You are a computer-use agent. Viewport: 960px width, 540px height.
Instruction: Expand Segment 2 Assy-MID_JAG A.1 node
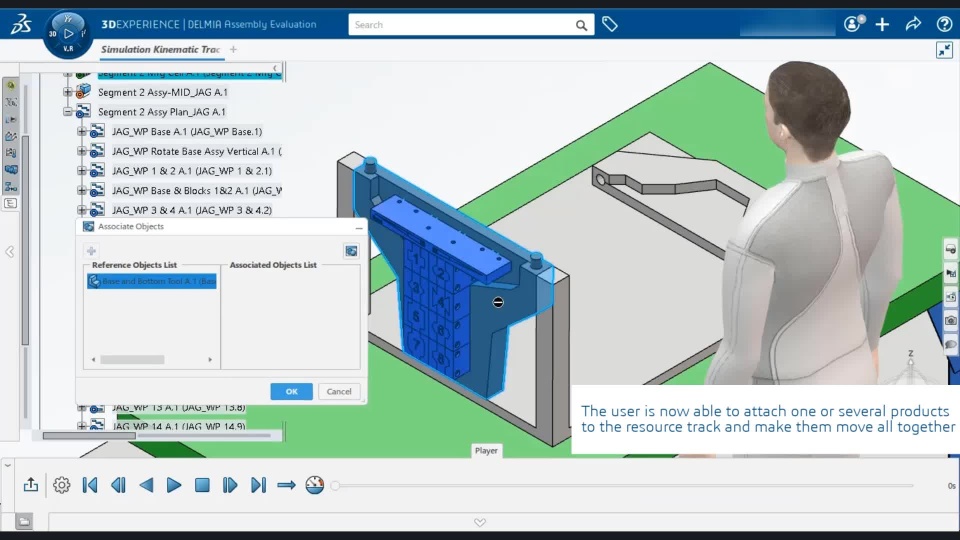(x=67, y=92)
